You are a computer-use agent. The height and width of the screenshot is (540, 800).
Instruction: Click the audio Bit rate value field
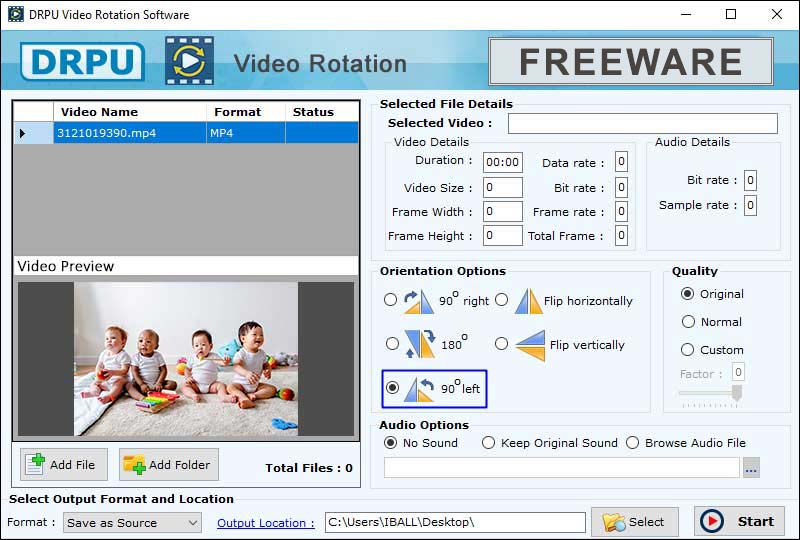[750, 180]
